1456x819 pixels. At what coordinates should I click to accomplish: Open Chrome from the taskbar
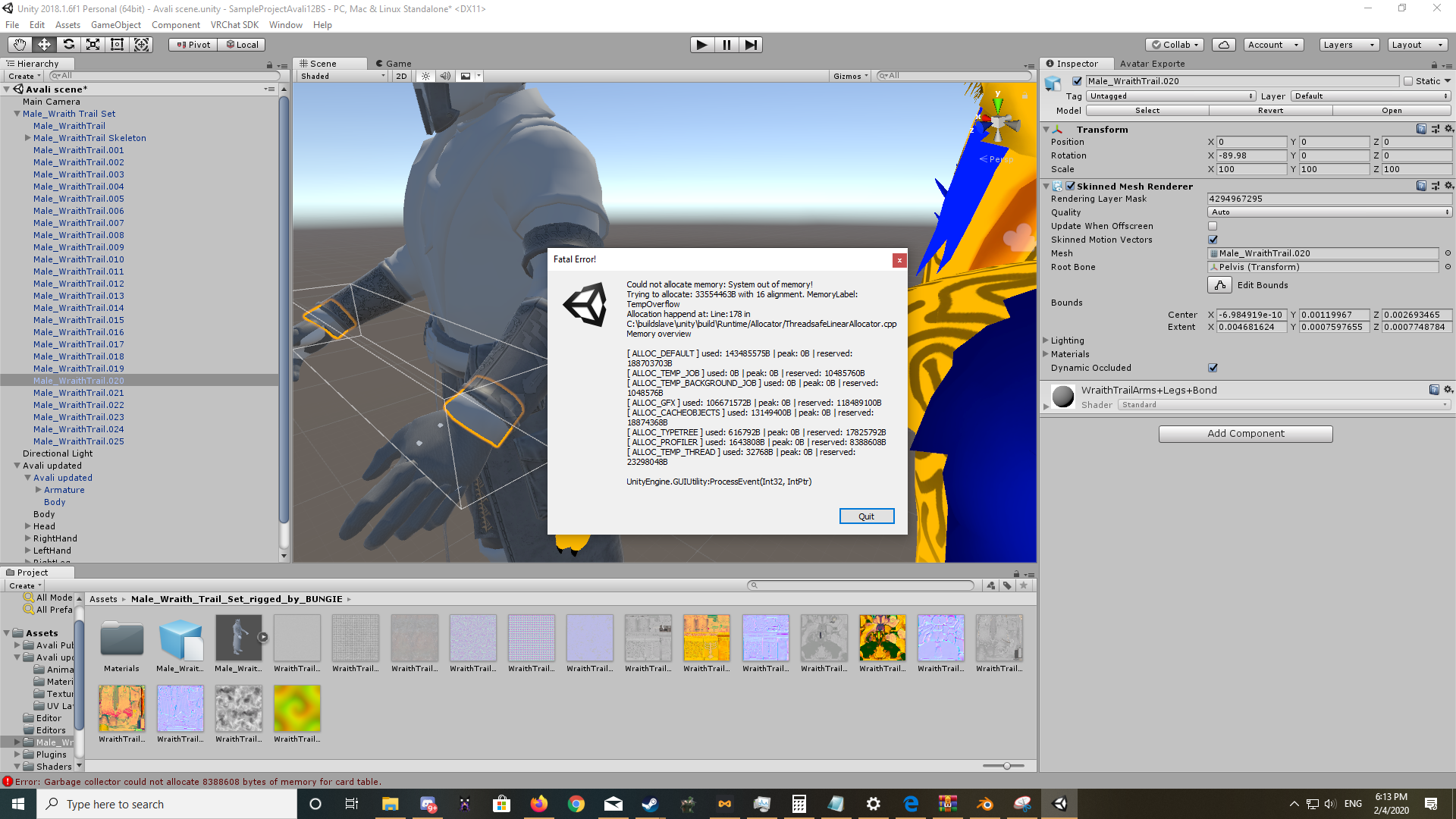click(576, 804)
